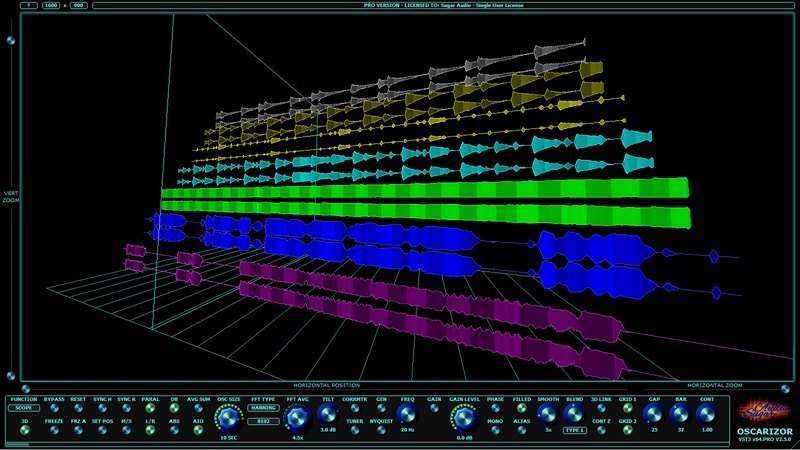Enable ABS mode

coord(174,430)
